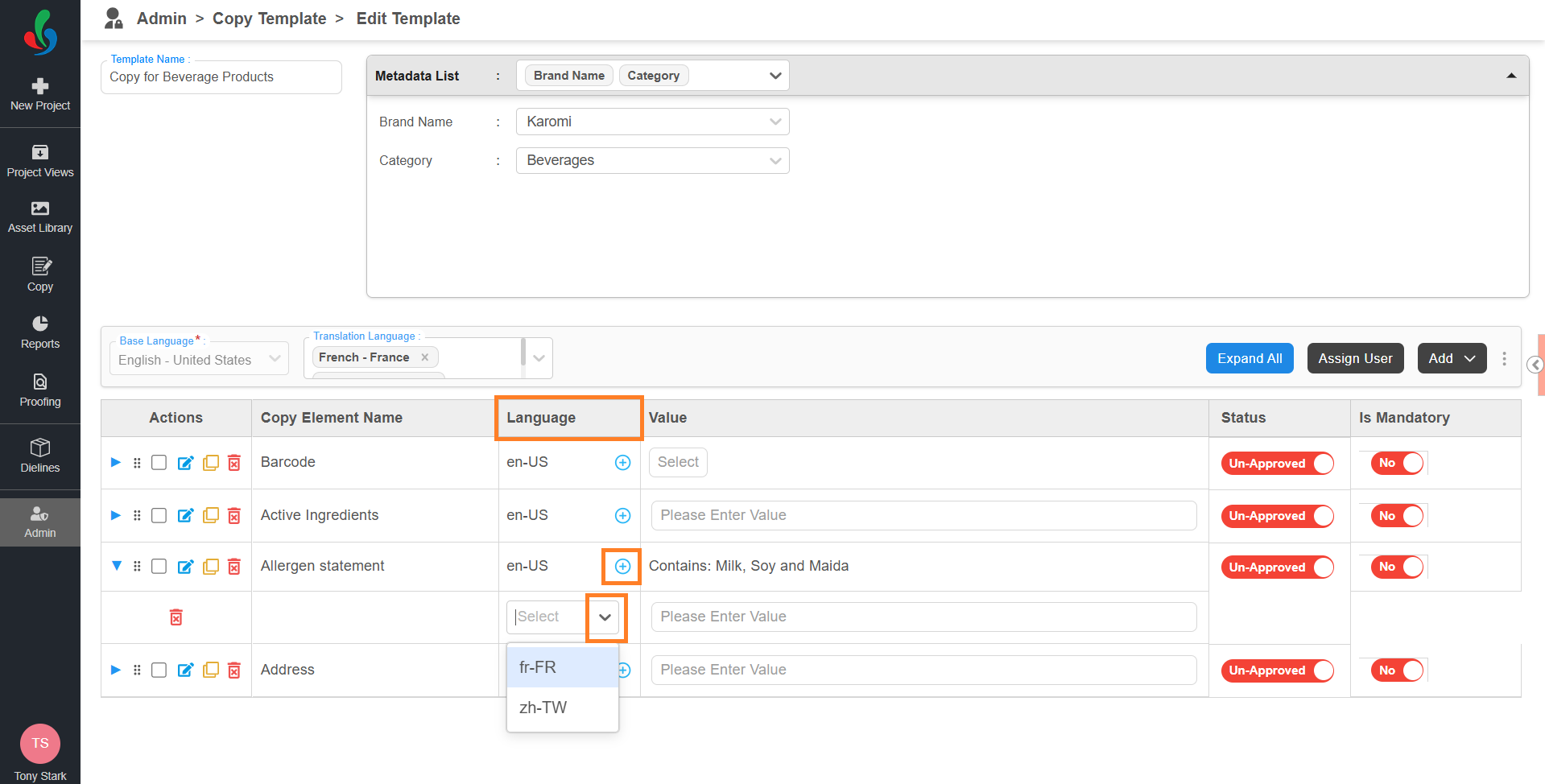
Task: Toggle Un-Approved status for Active Ingredients
Action: (x=1277, y=516)
